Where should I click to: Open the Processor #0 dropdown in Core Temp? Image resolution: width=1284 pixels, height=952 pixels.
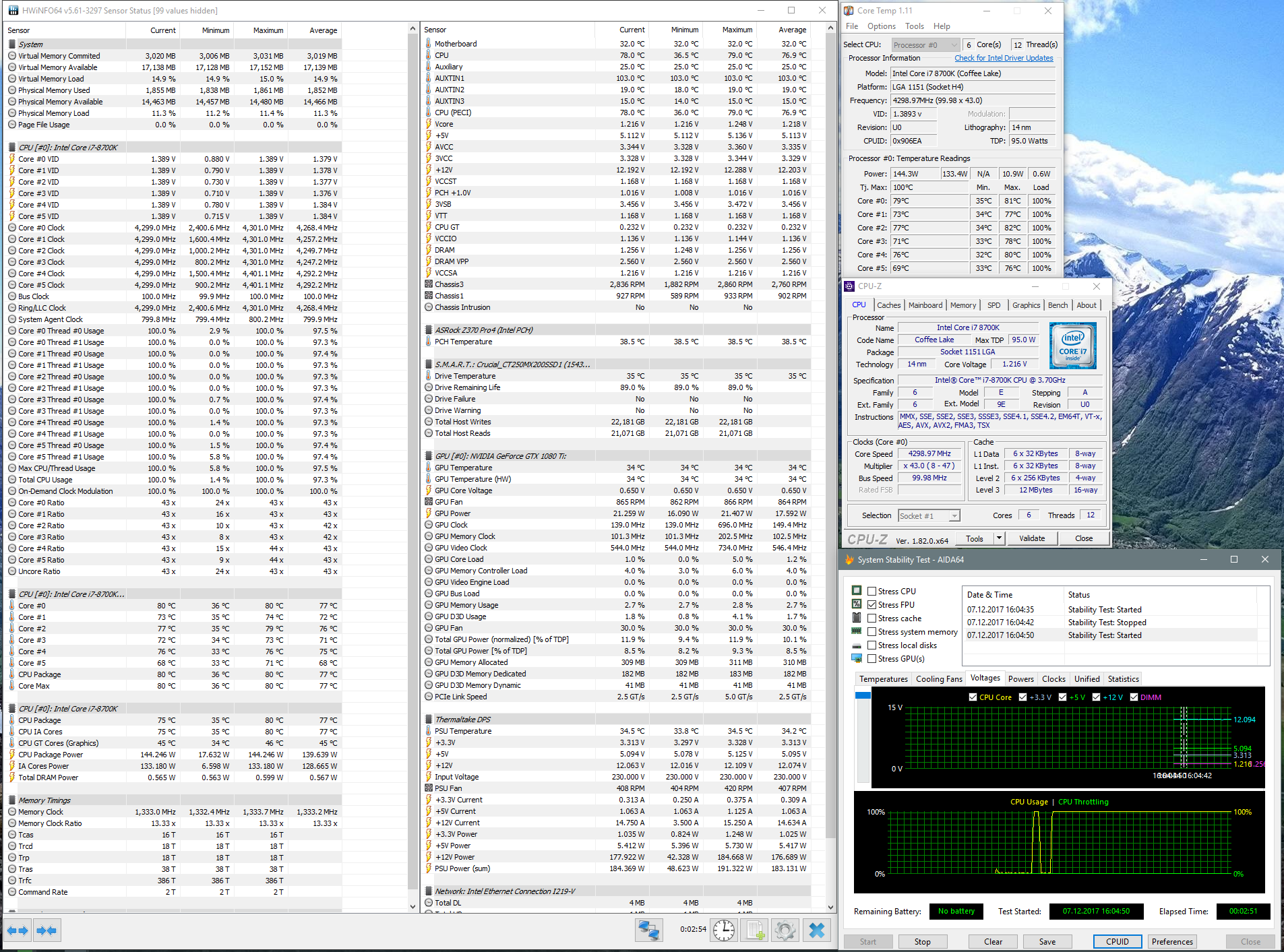tap(925, 45)
